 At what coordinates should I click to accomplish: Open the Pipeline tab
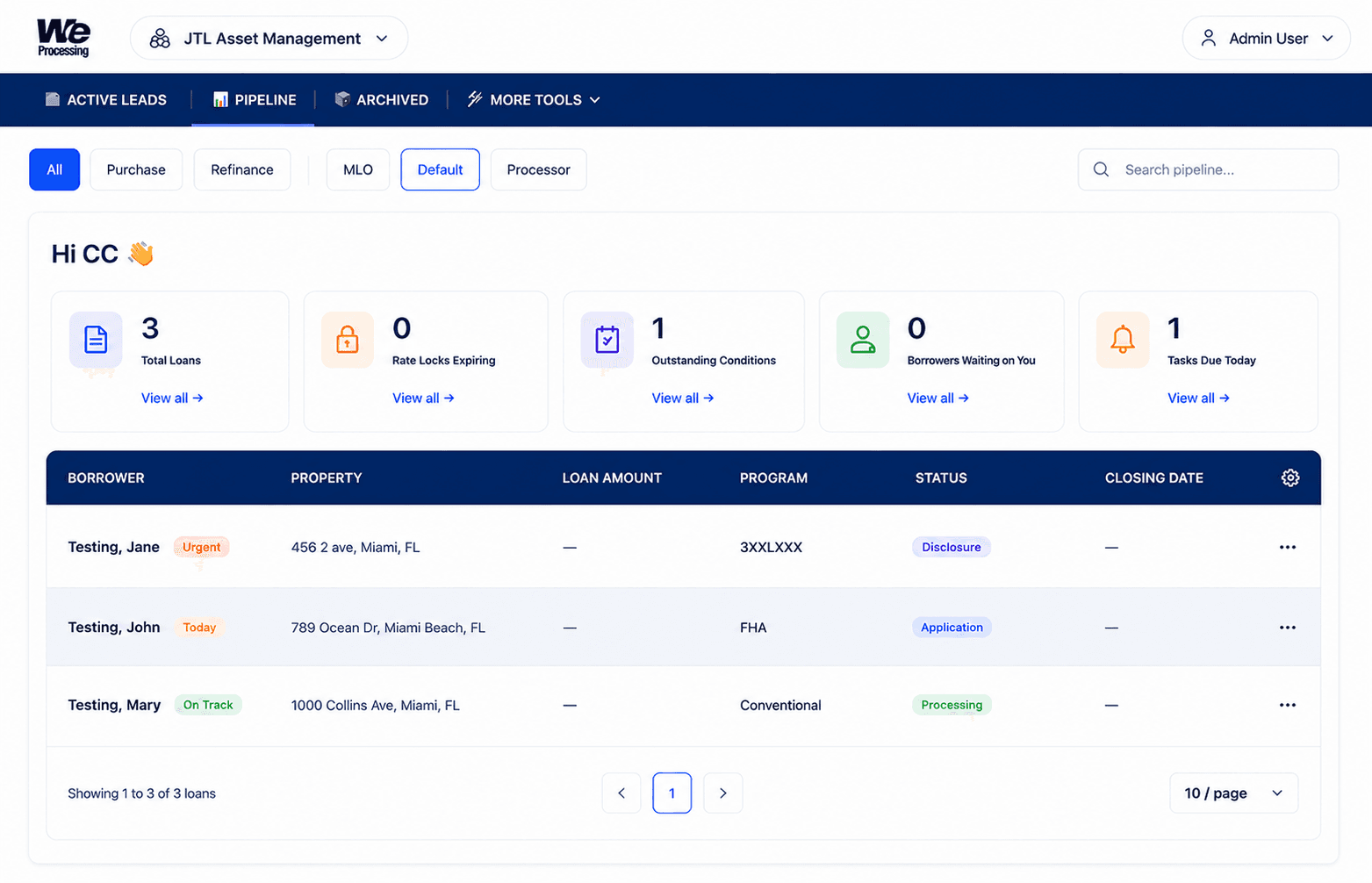click(255, 100)
